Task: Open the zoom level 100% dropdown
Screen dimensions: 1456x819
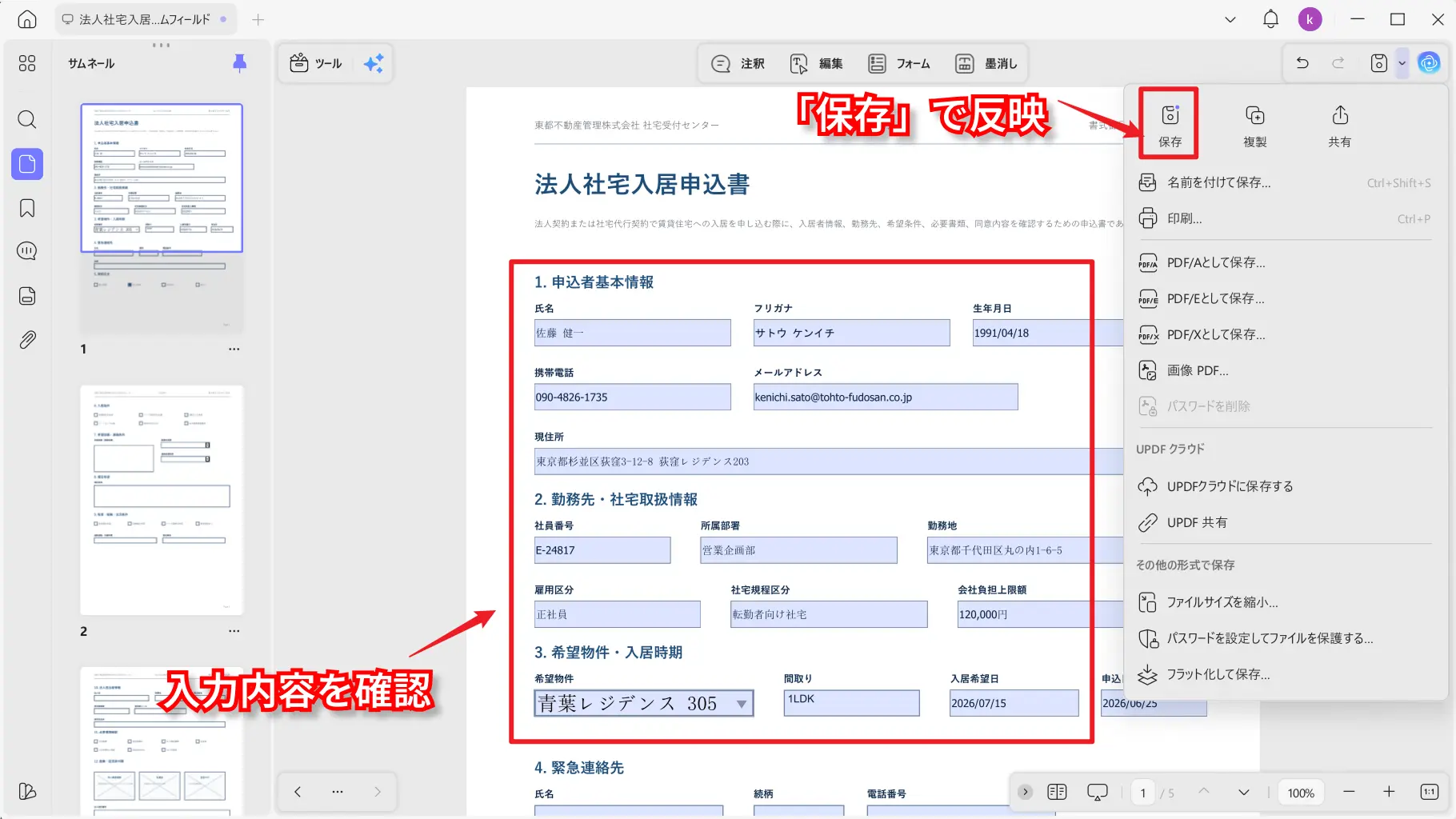Action: click(1300, 793)
